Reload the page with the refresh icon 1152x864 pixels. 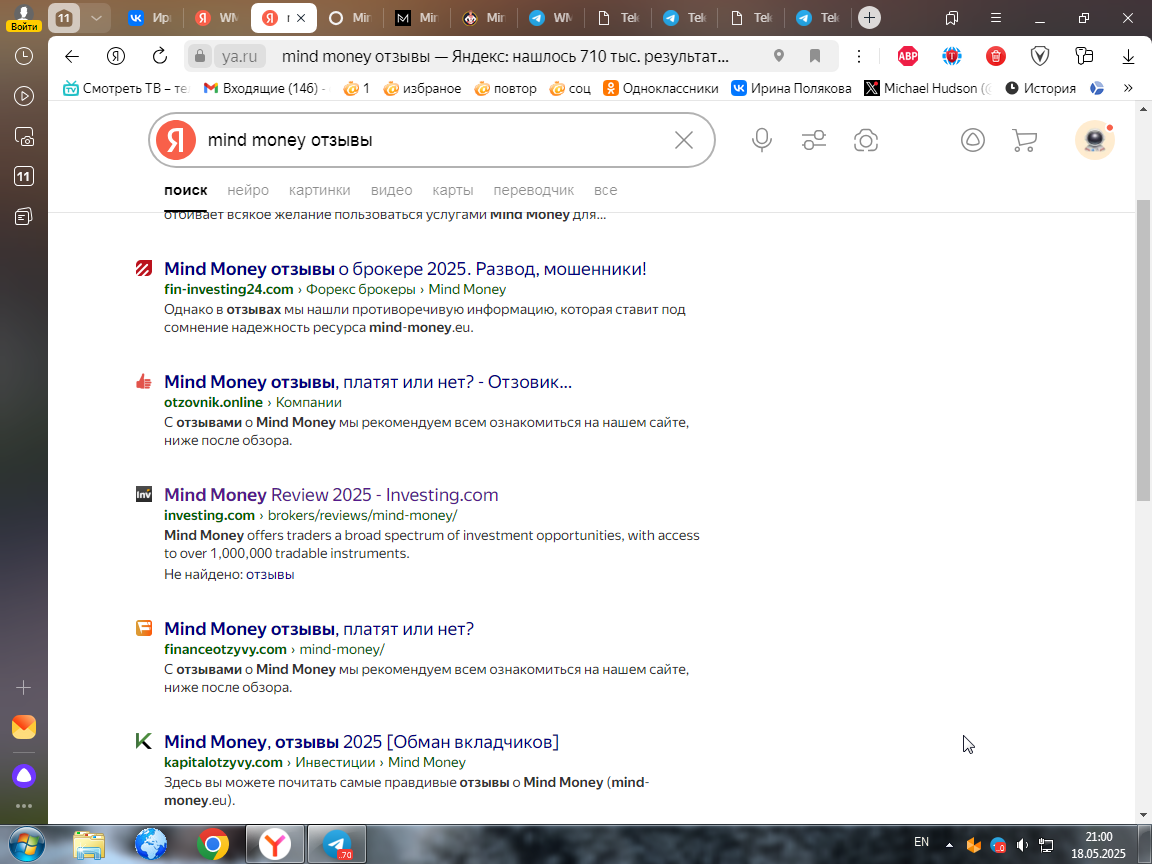point(159,56)
